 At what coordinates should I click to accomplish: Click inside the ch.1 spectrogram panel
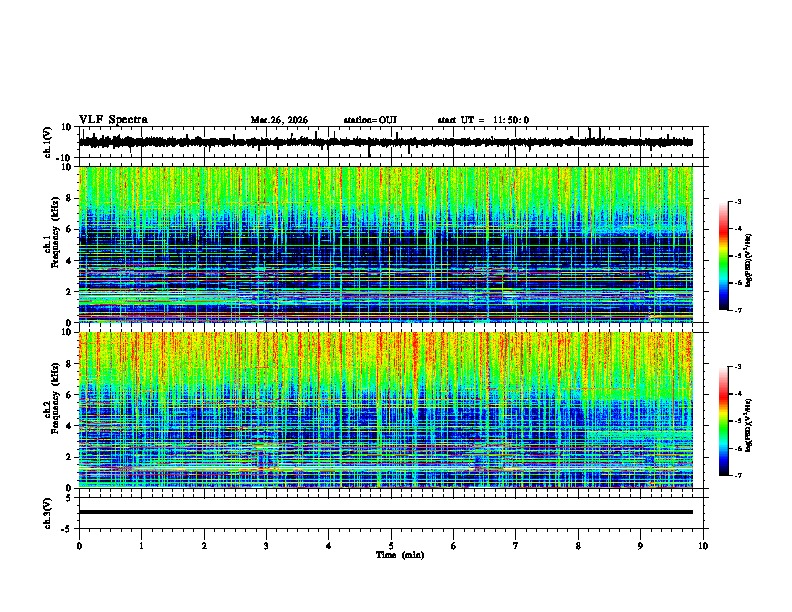385,244
